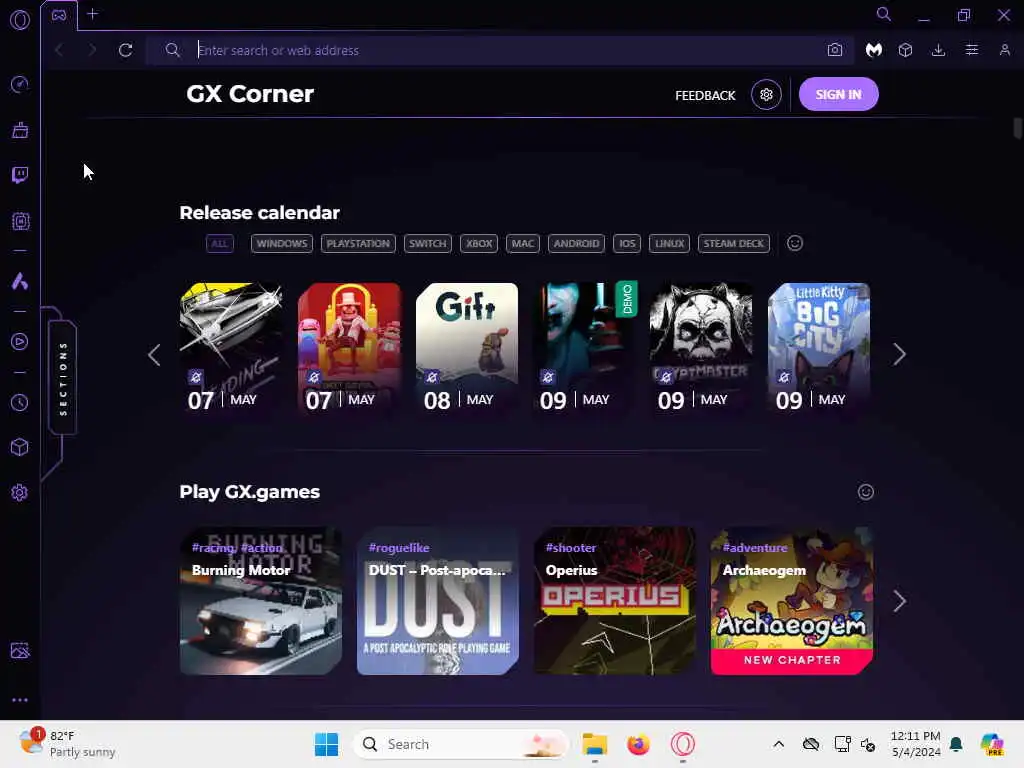Open the Gift game card 08 May

tap(467, 348)
